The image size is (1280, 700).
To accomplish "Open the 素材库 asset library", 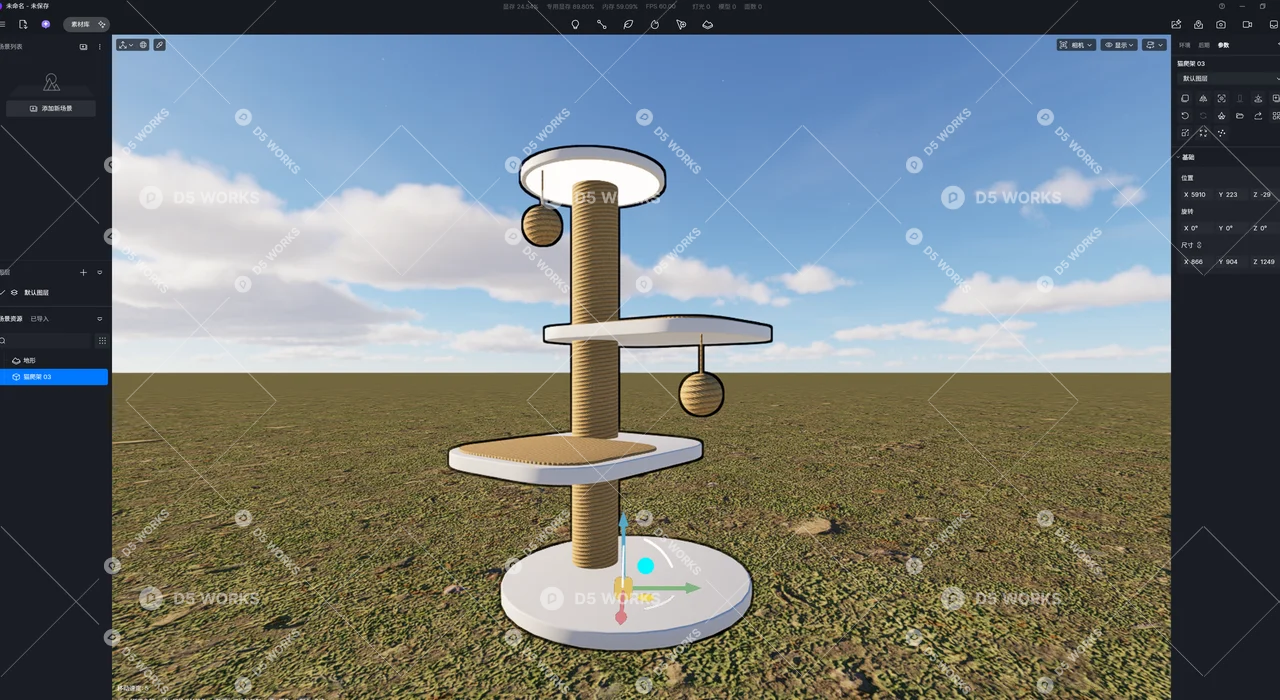I will click(x=79, y=24).
